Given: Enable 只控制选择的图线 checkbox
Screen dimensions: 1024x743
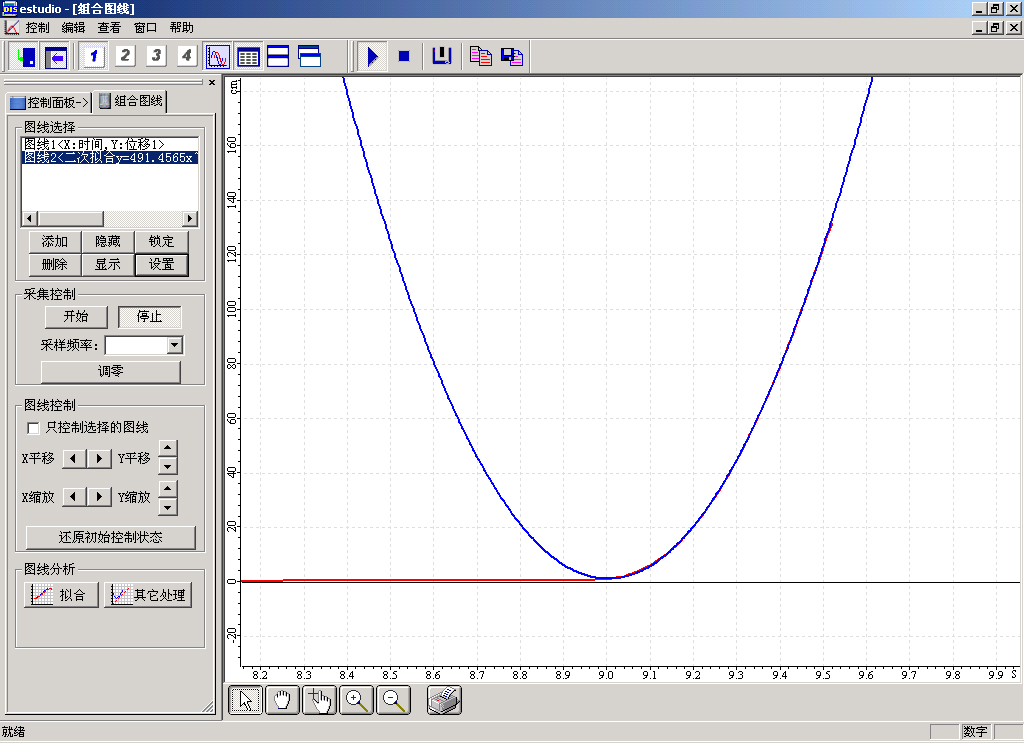Looking at the screenshot, I should coord(34,428).
